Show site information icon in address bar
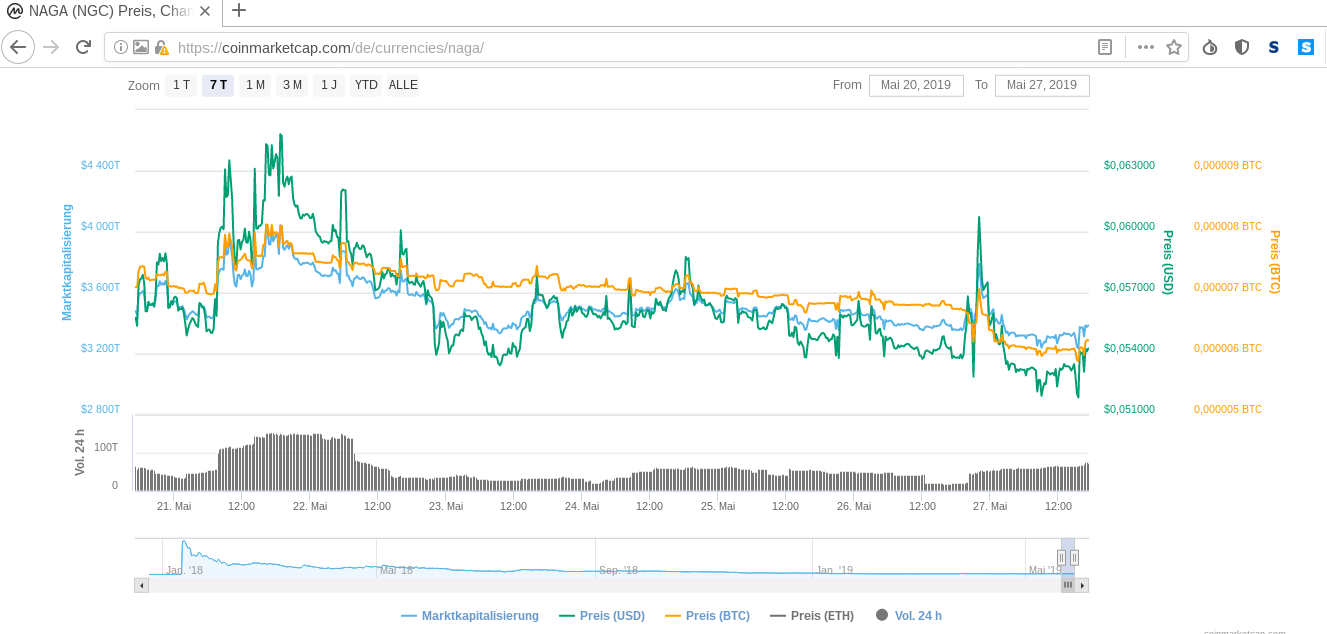1327x634 pixels. (121, 47)
